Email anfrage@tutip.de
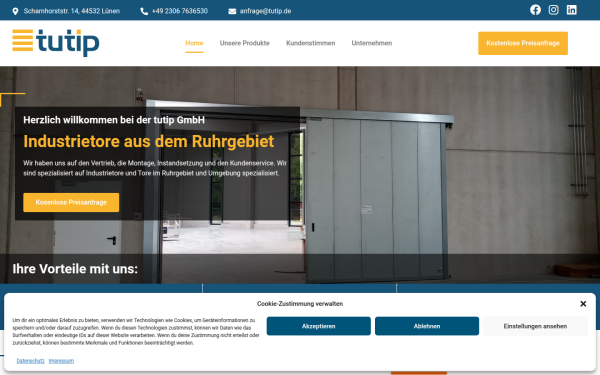This screenshot has height=375, width=600. point(265,11)
